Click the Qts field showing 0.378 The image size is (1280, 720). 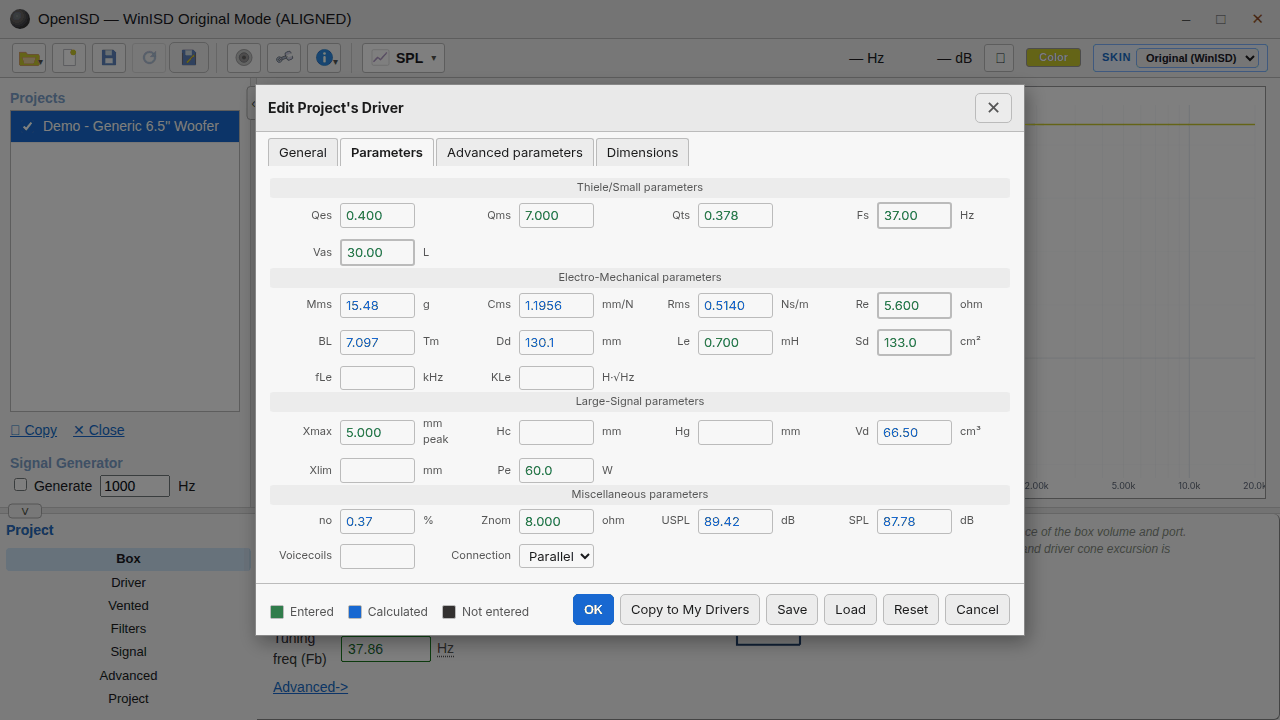click(735, 215)
